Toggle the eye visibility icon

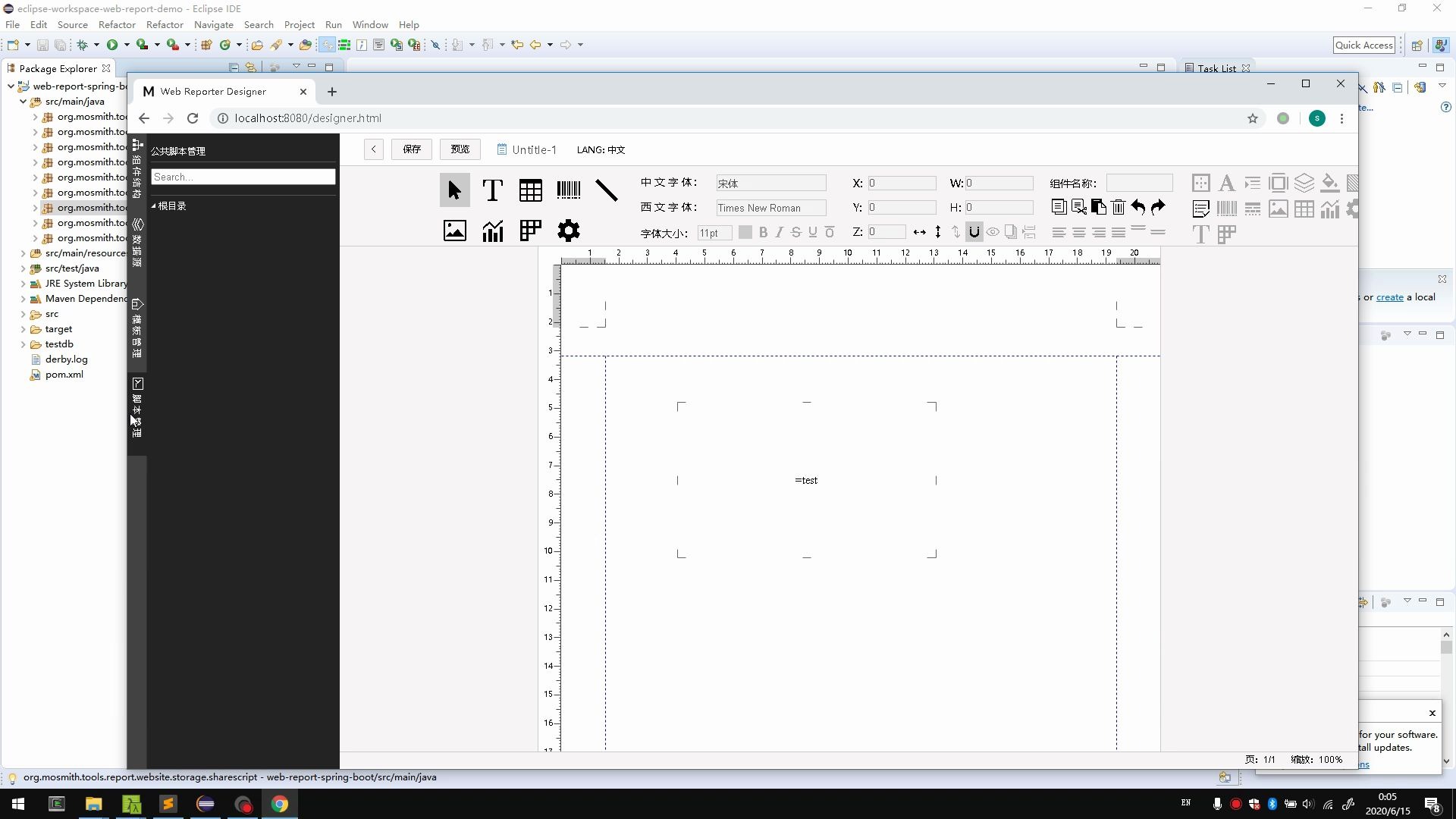click(x=992, y=232)
